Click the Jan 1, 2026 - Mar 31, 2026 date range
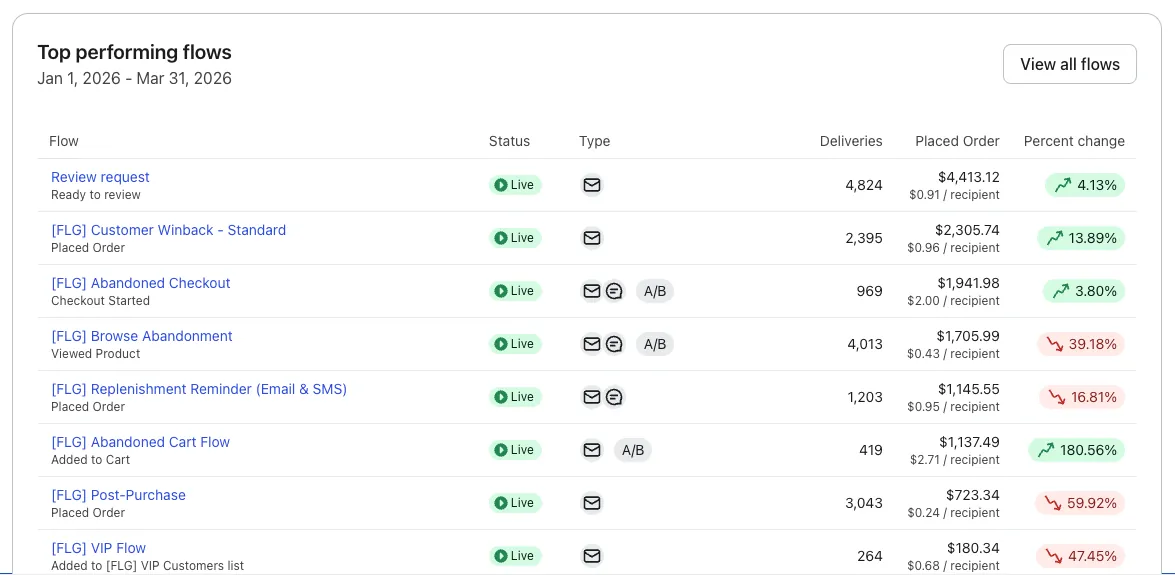Screen dimensions: 1175x575 pyautogui.click(x=135, y=78)
